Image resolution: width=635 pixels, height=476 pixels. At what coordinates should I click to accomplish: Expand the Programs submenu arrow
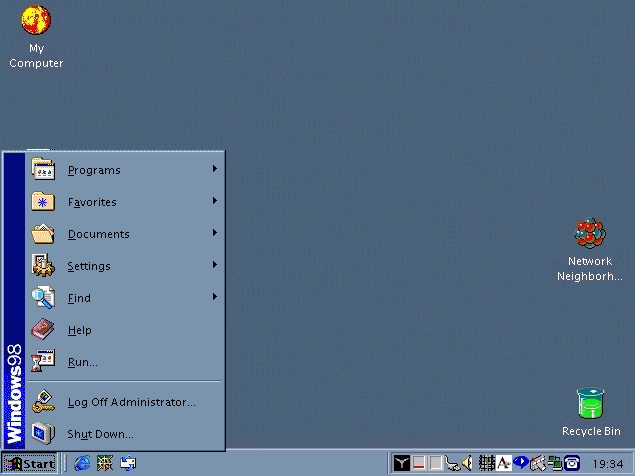click(215, 169)
